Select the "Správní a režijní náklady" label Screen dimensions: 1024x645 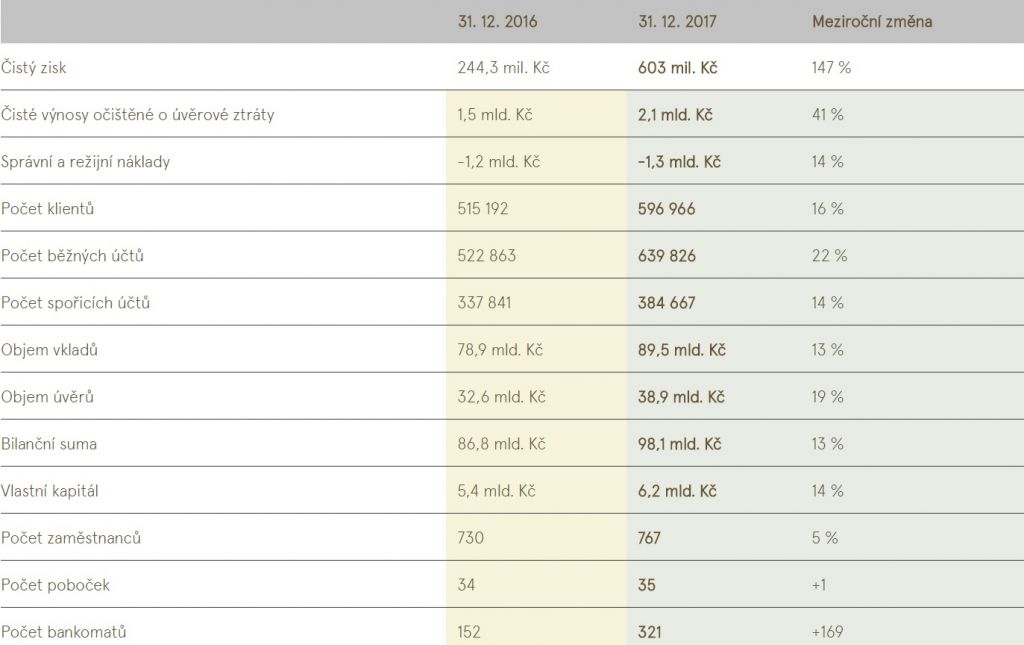pyautogui.click(x=85, y=162)
